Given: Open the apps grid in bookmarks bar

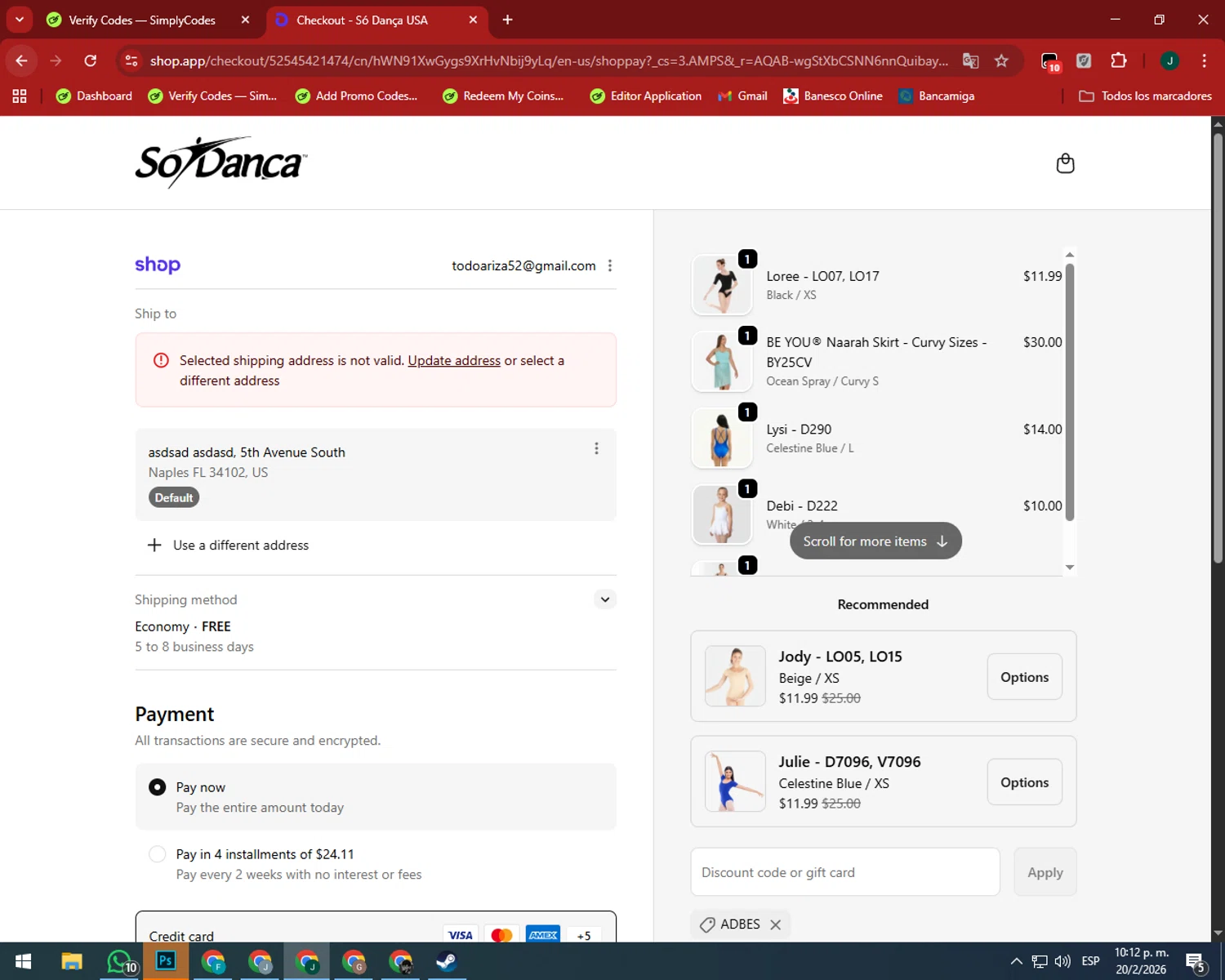Looking at the screenshot, I should click(x=20, y=96).
